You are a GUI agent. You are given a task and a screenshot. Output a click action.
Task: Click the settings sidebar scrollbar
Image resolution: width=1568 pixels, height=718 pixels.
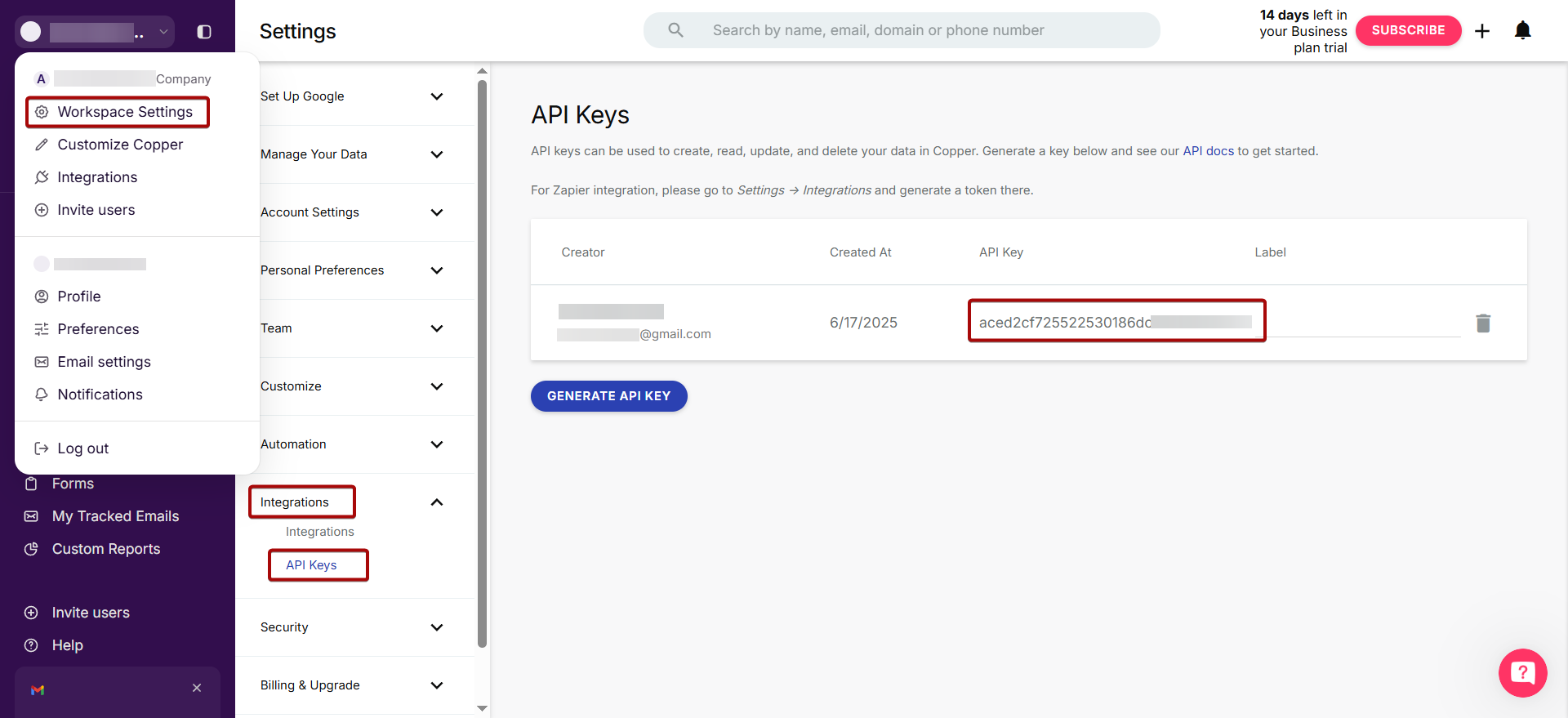click(482, 363)
